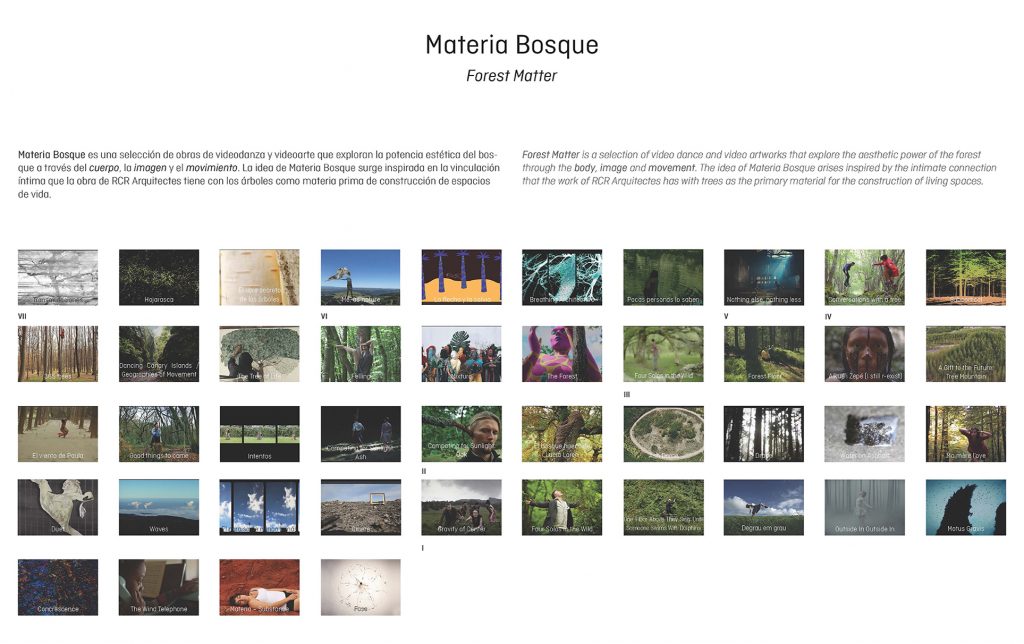Open 'The Tree of Life' thumbnail
Screen dimensions: 1024x644
click(x=259, y=353)
